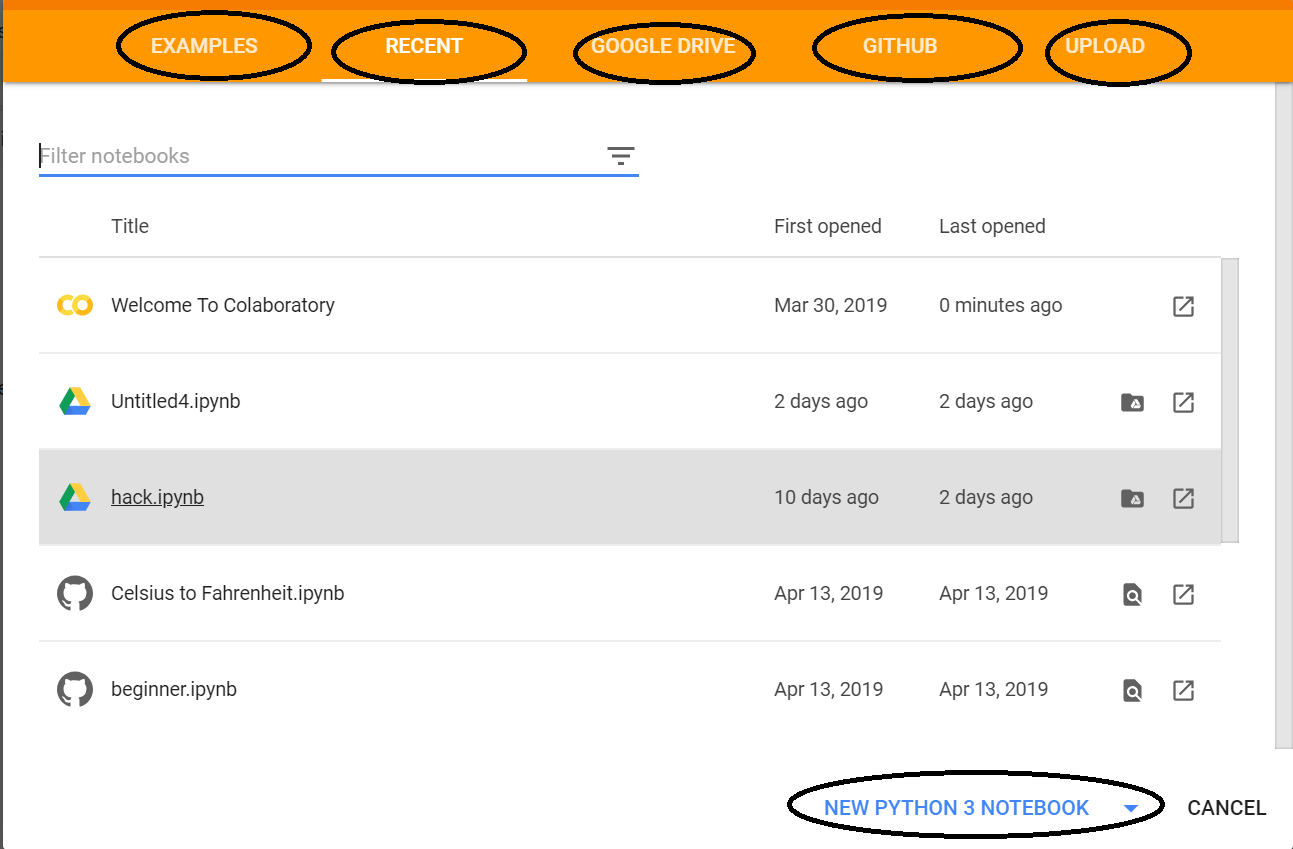The height and width of the screenshot is (849, 1293).
Task: Open Welcome To Colaboratory in new tab icon
Action: coord(1183,306)
